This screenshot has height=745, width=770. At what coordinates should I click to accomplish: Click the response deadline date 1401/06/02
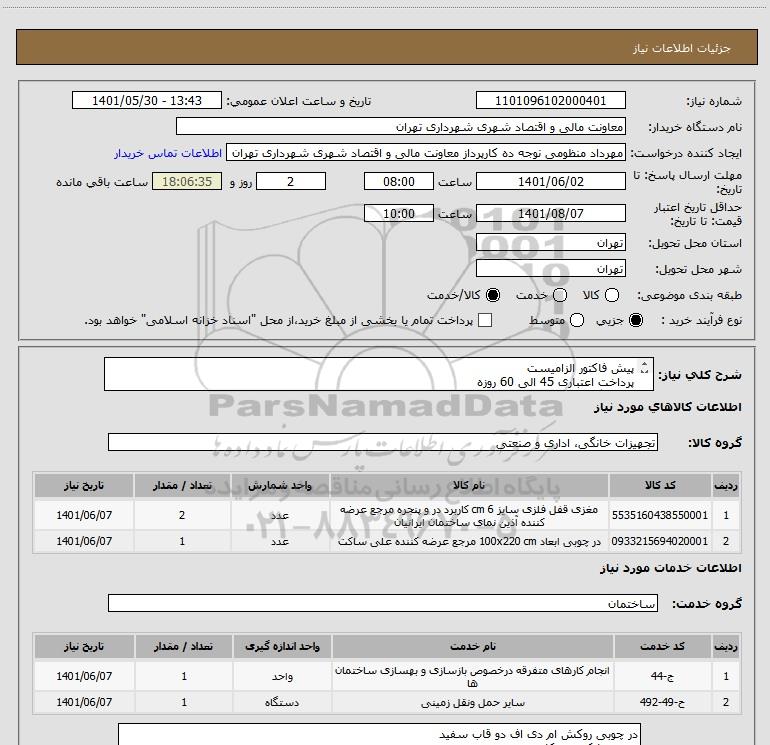[x=550, y=181]
